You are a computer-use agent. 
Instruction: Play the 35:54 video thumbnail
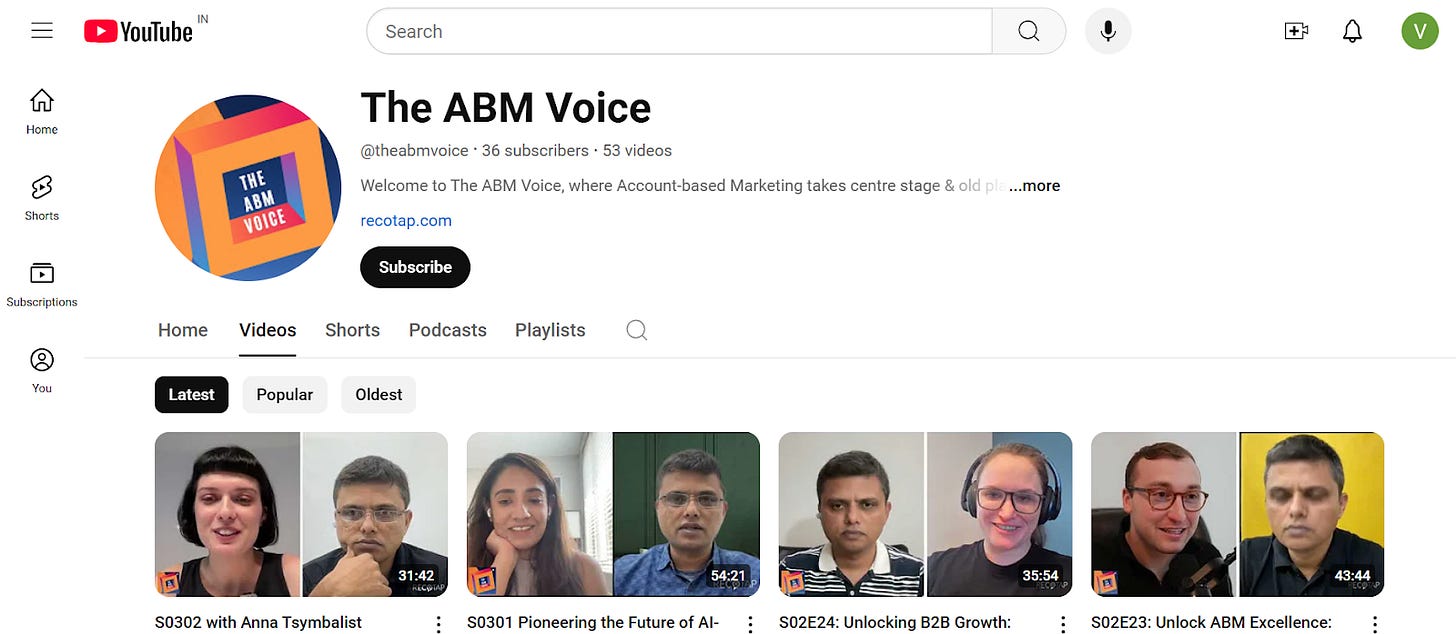pyautogui.click(x=925, y=514)
